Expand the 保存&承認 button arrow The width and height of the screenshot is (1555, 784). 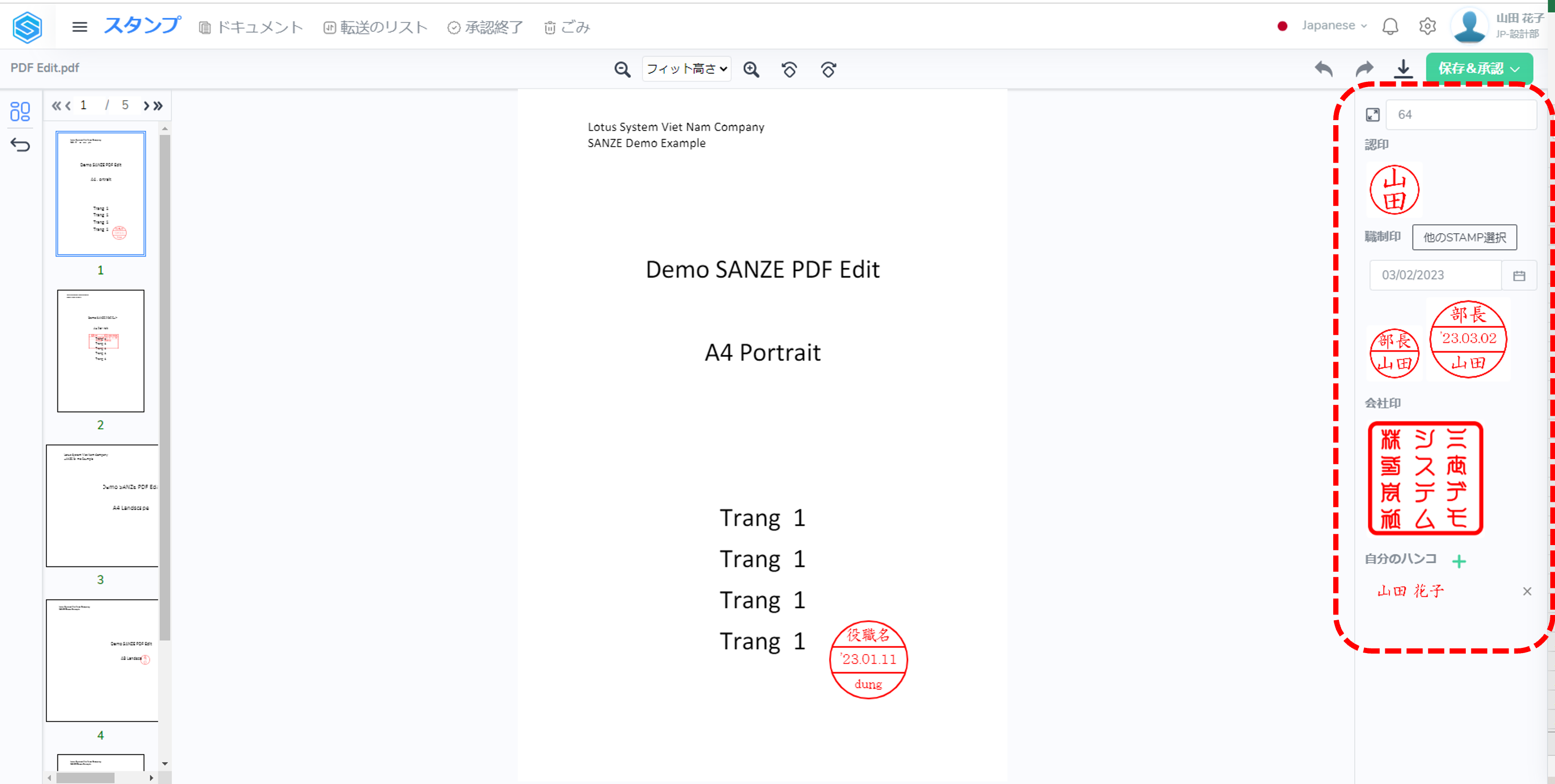click(1515, 69)
